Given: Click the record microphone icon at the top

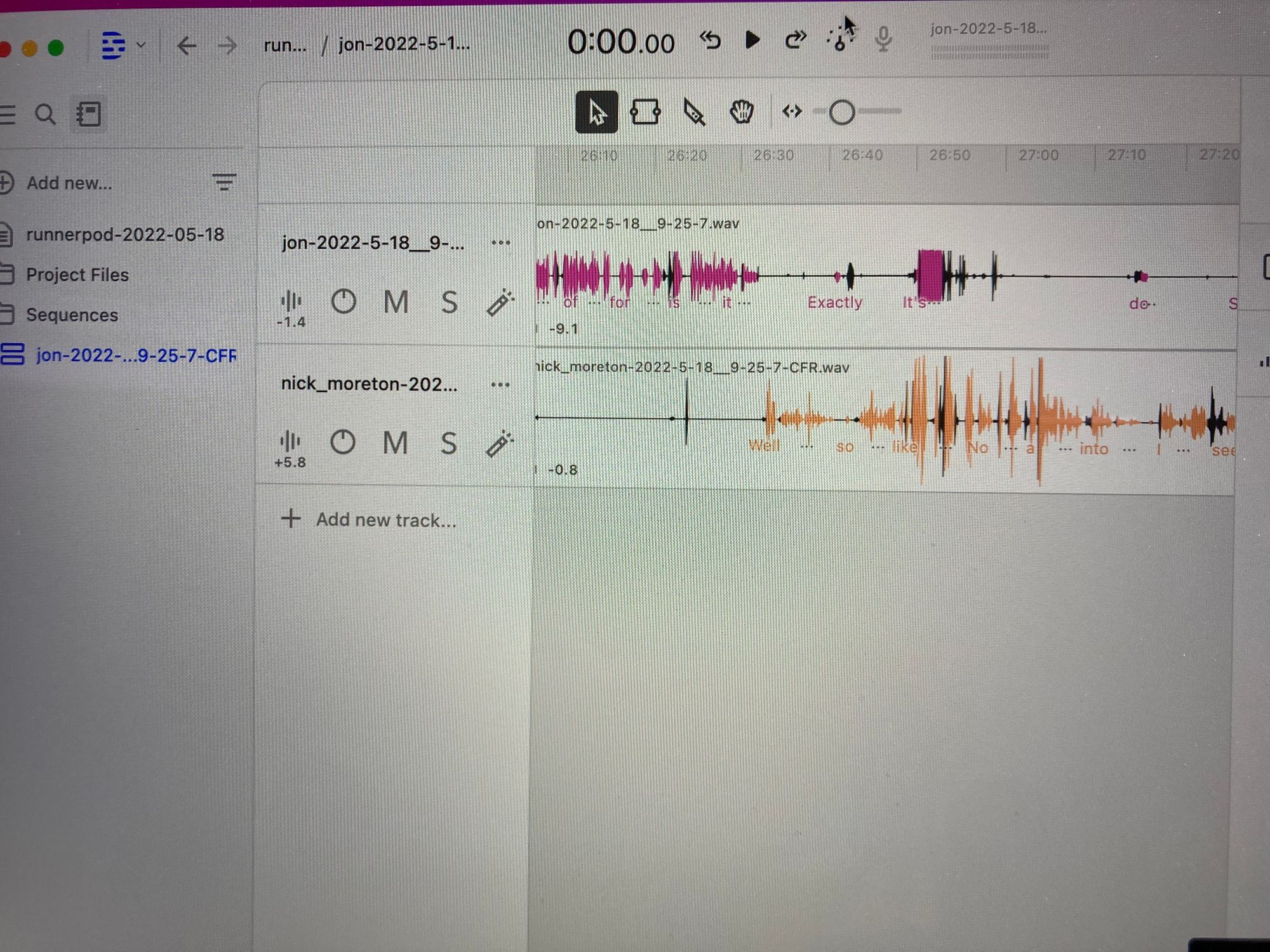Looking at the screenshot, I should click(x=883, y=41).
